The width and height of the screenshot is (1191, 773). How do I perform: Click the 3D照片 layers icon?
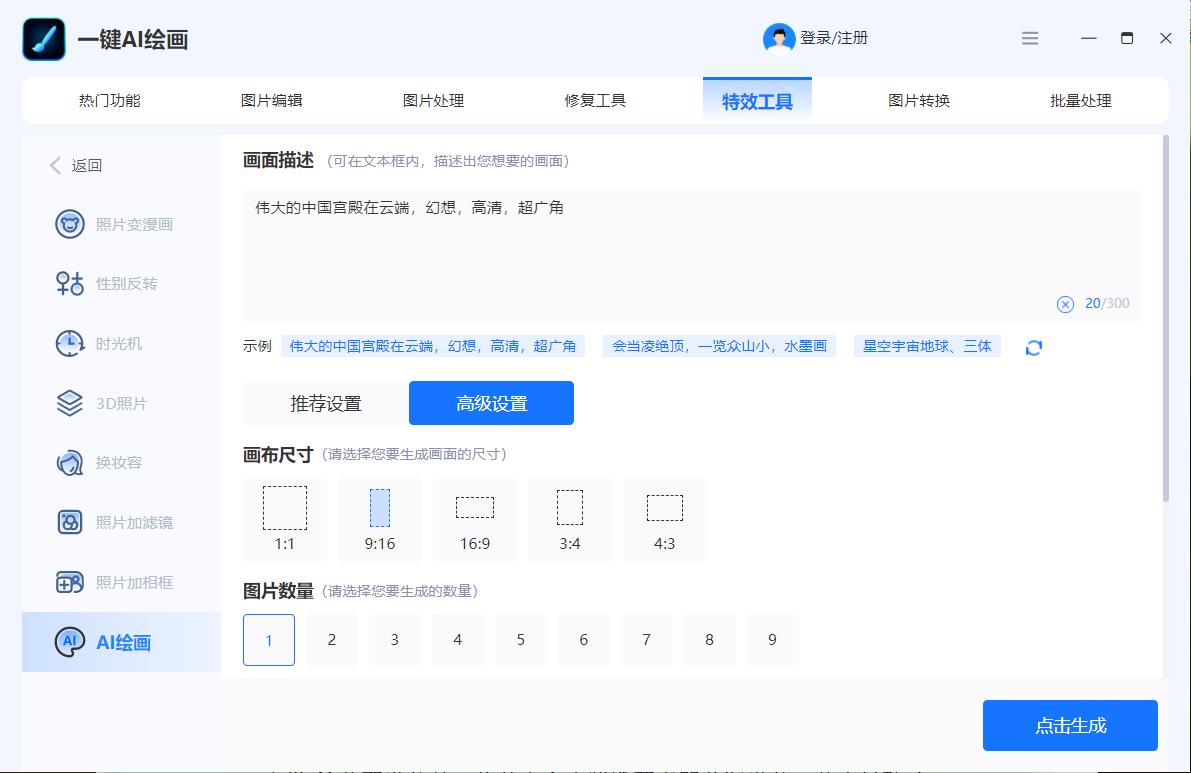[70, 403]
